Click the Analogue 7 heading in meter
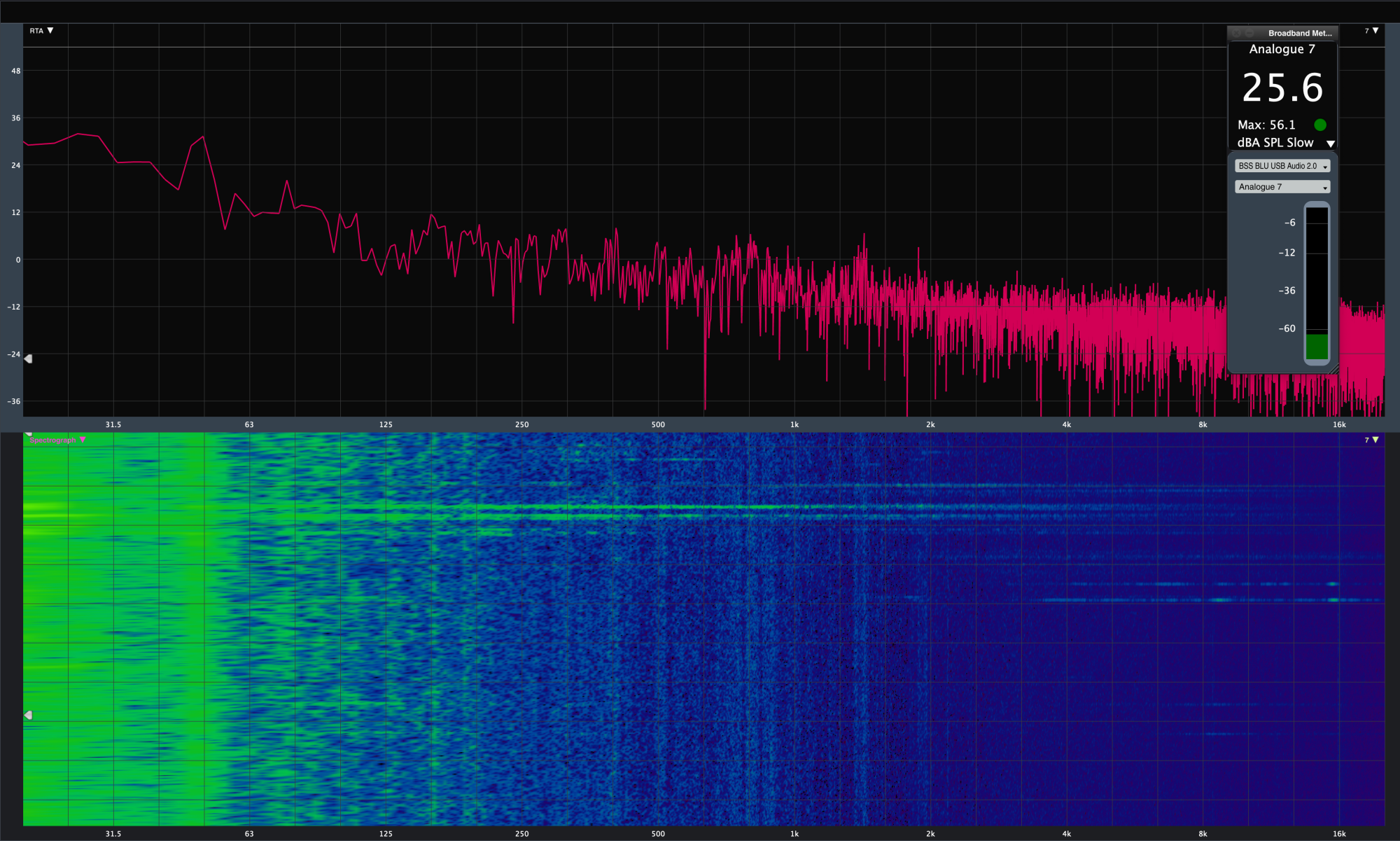 pyautogui.click(x=1282, y=49)
